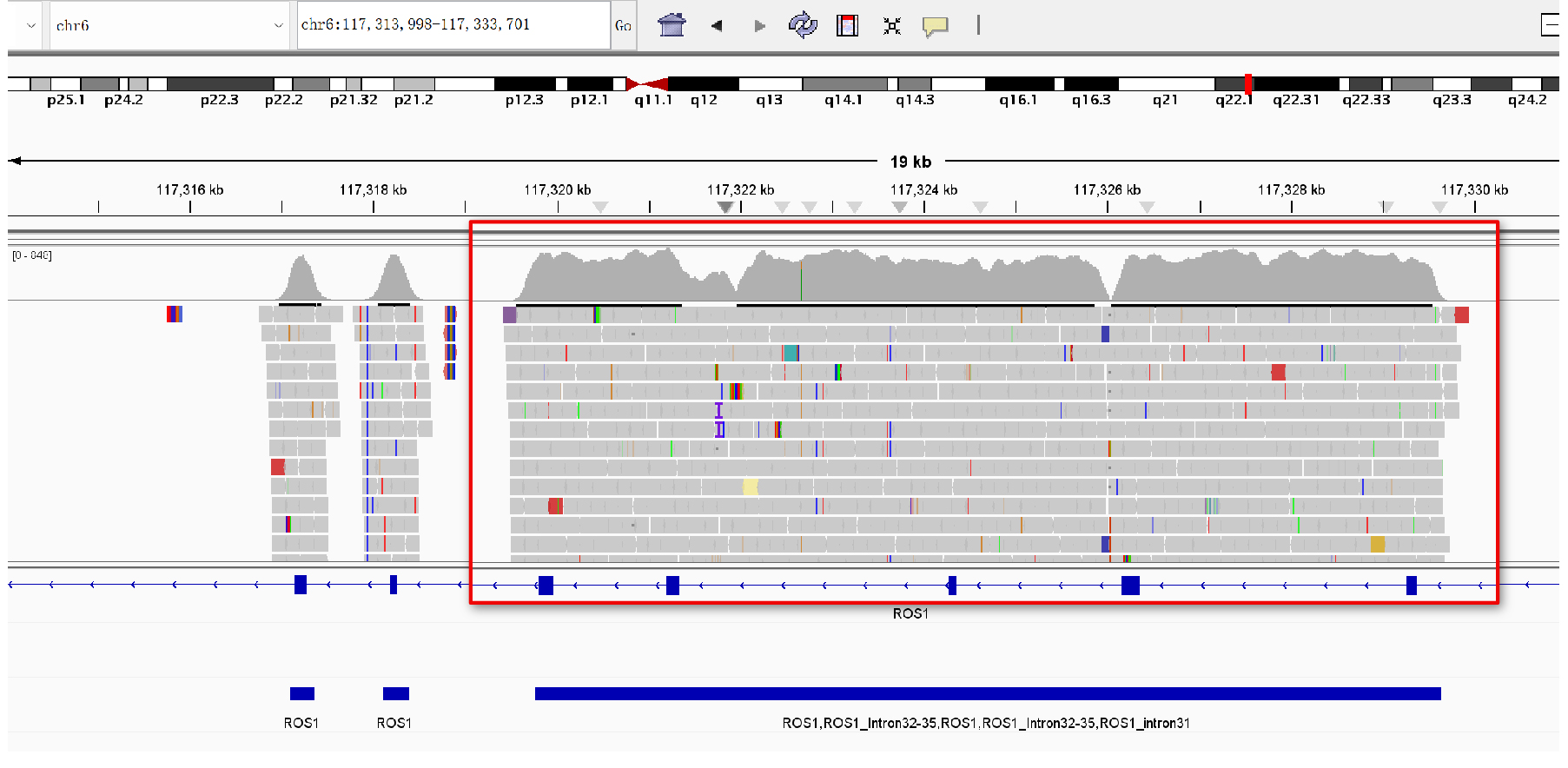Go back to previous locus with left arrow

(717, 25)
